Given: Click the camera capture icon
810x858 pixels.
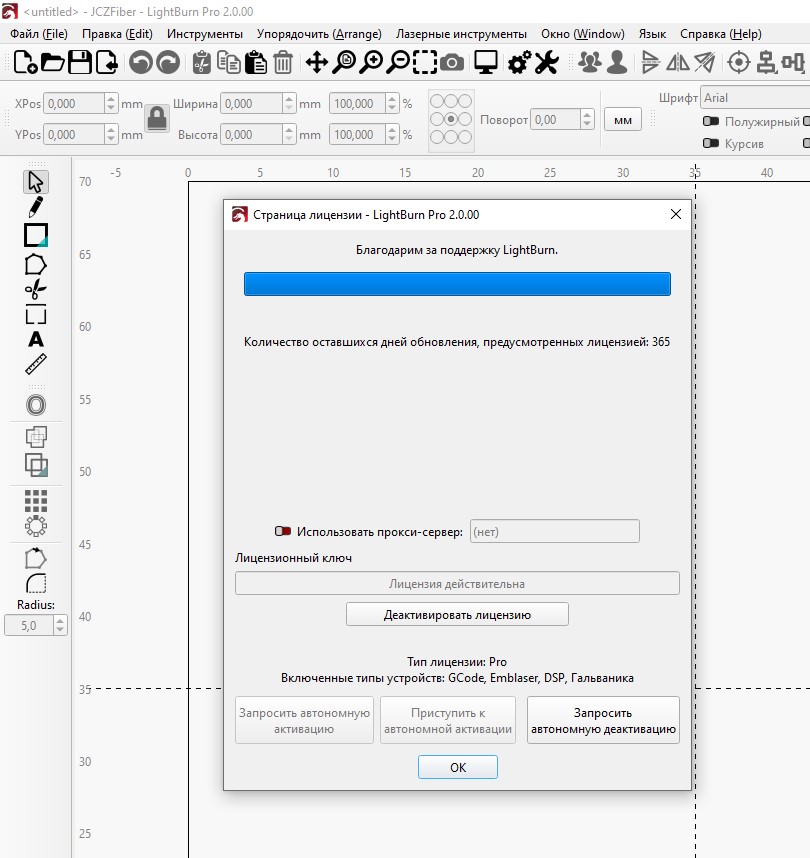Looking at the screenshot, I should tap(452, 63).
